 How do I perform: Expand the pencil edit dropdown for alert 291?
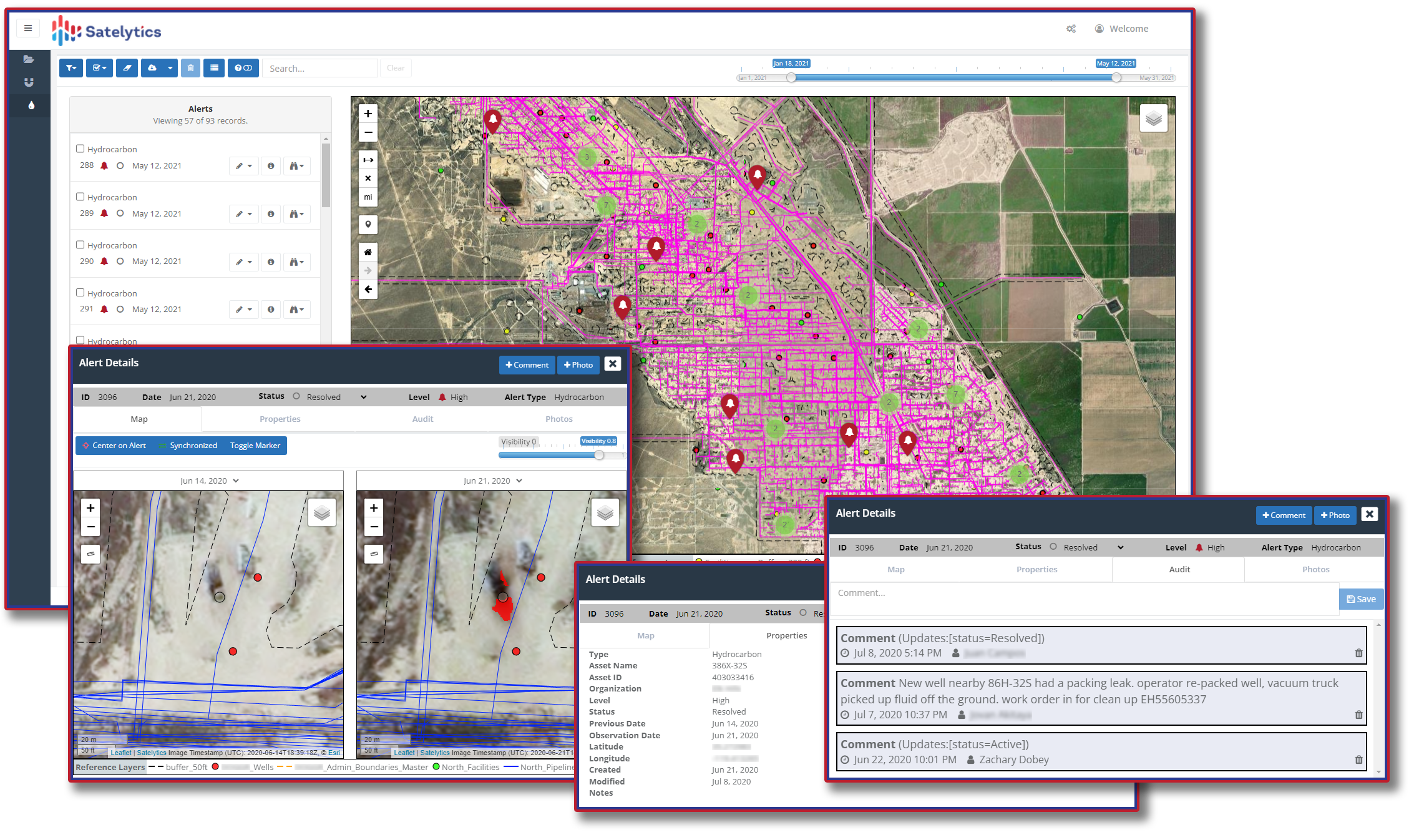click(243, 310)
